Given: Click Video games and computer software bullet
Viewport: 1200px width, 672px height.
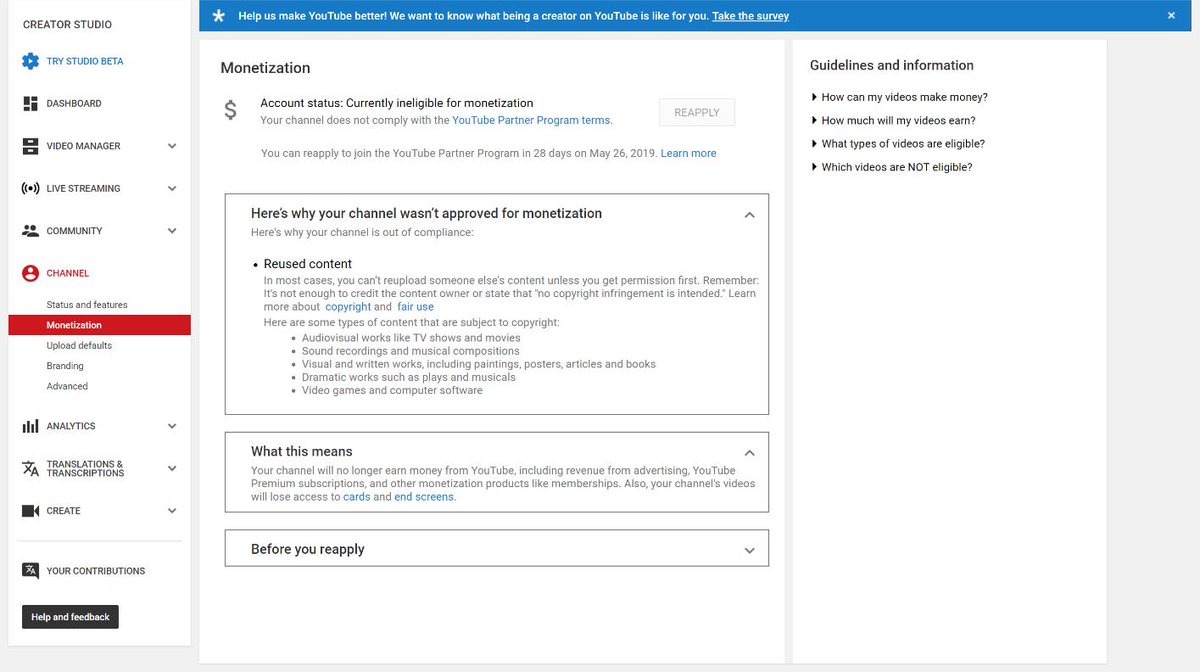Looking at the screenshot, I should [x=392, y=390].
